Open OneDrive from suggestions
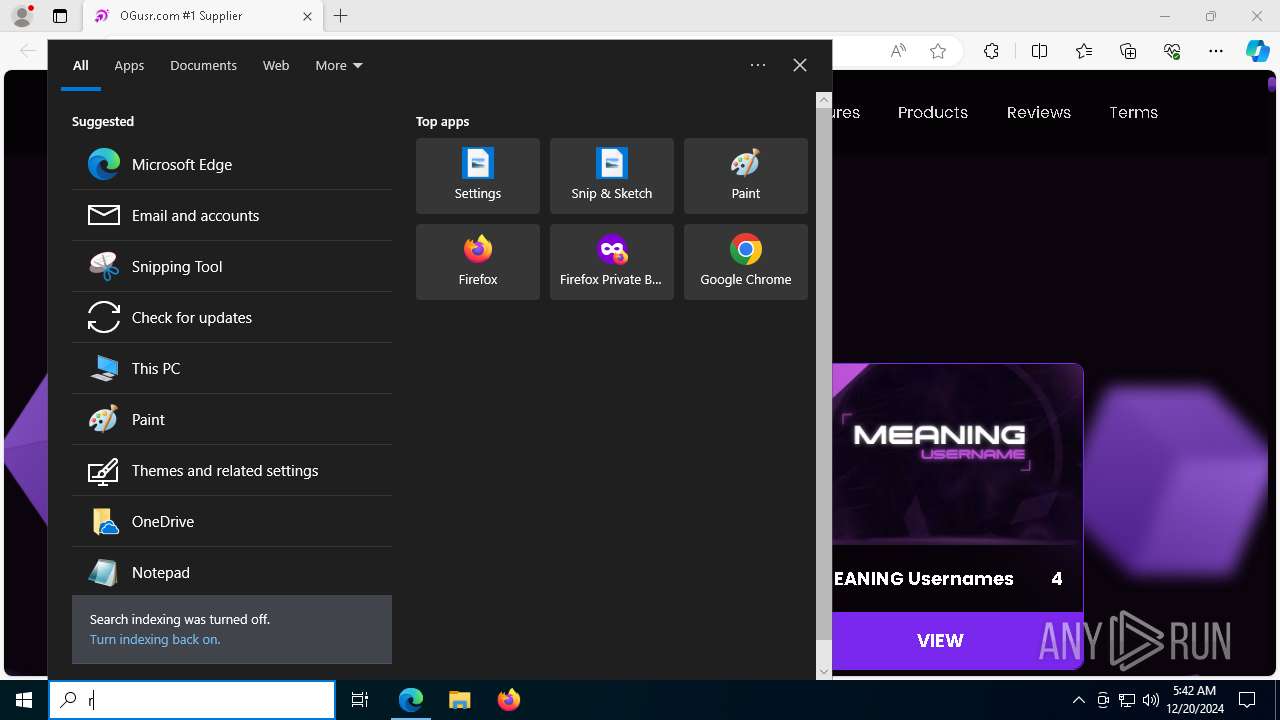This screenshot has width=1280, height=720. pyautogui.click(x=232, y=521)
